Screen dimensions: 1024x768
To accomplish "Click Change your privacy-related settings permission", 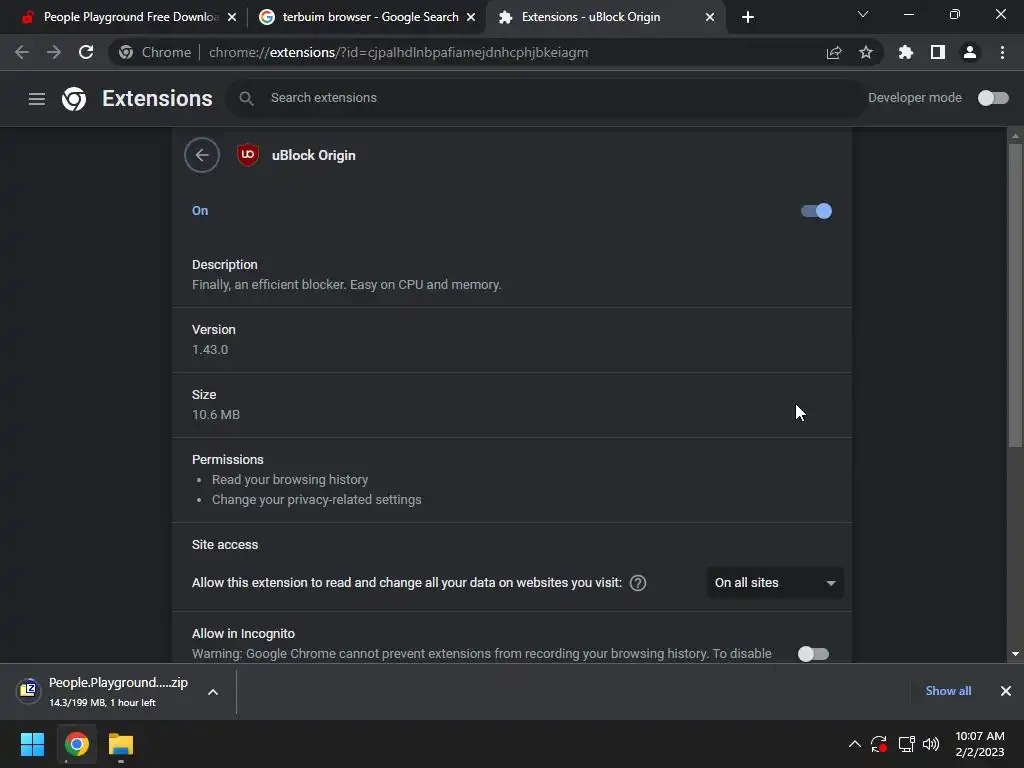I will [x=317, y=500].
